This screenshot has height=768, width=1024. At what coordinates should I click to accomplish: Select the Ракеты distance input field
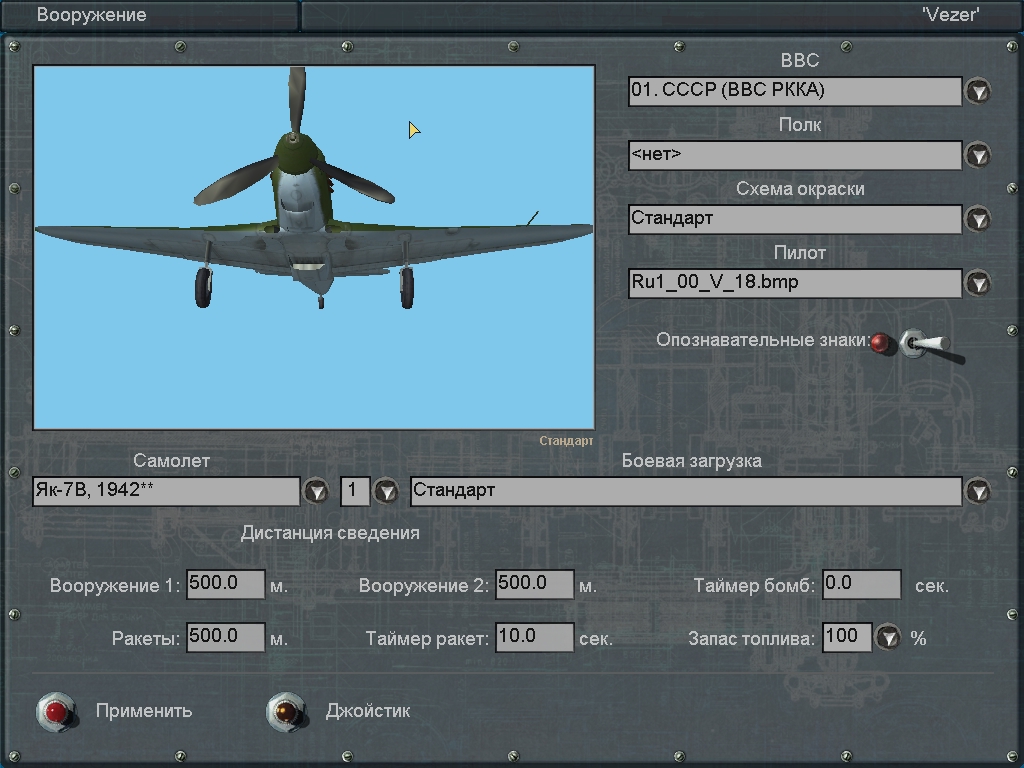tap(225, 637)
